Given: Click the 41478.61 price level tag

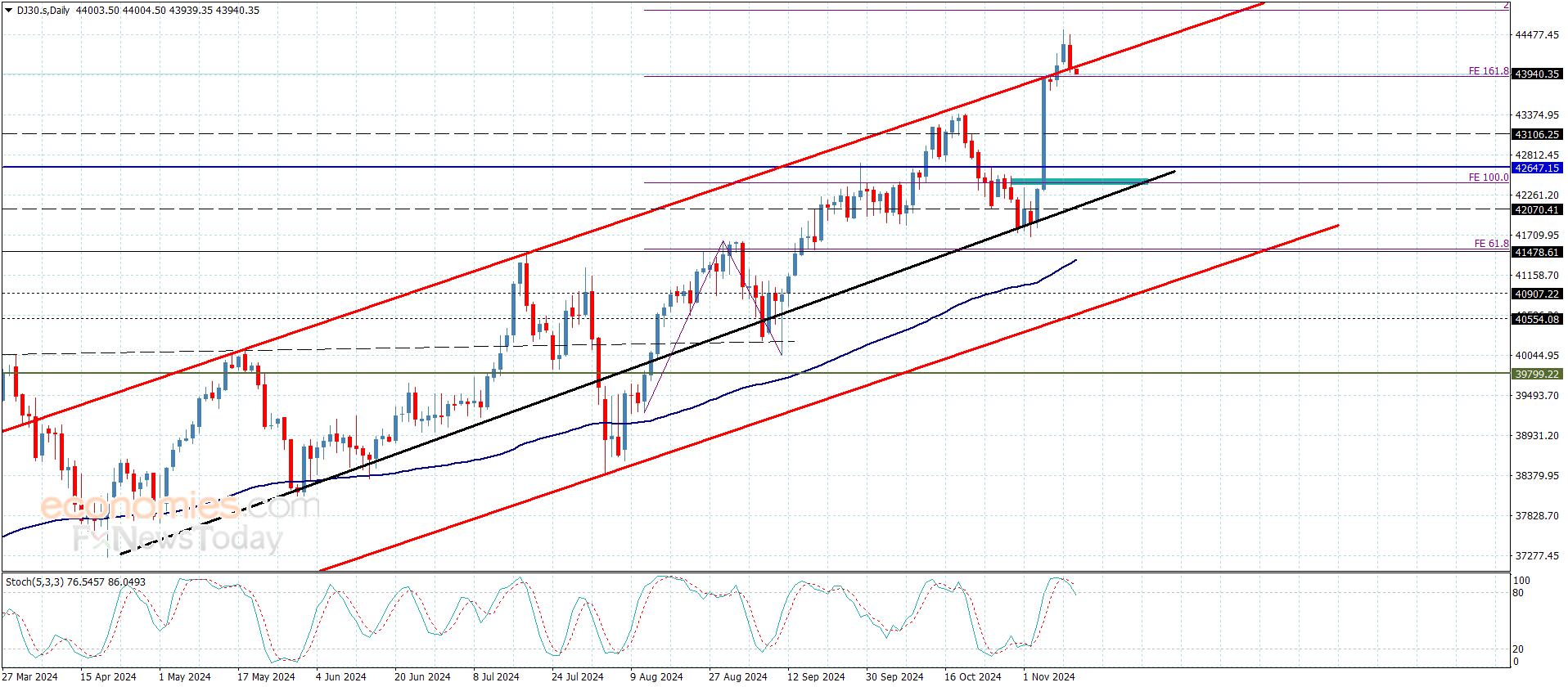Looking at the screenshot, I should click(1537, 253).
